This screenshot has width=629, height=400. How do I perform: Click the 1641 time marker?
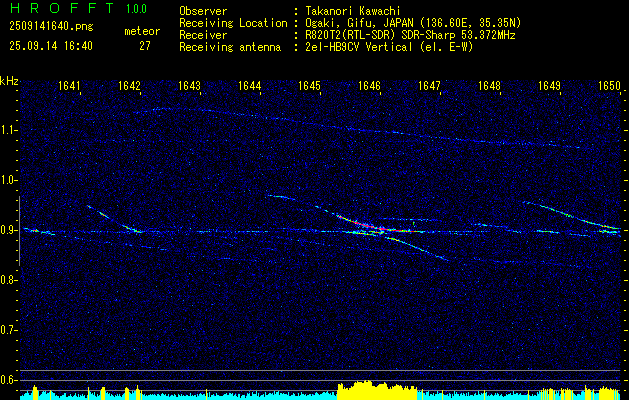tap(70, 87)
